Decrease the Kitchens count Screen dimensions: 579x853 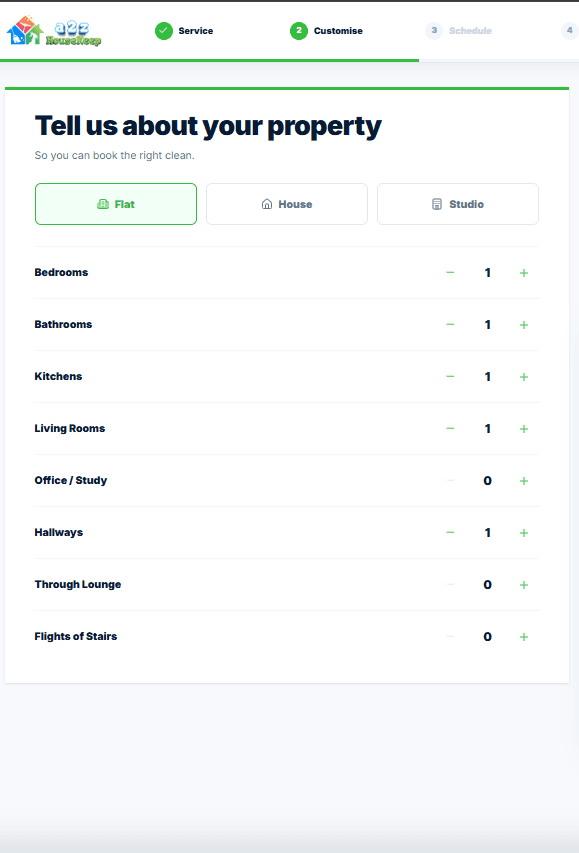pos(450,376)
